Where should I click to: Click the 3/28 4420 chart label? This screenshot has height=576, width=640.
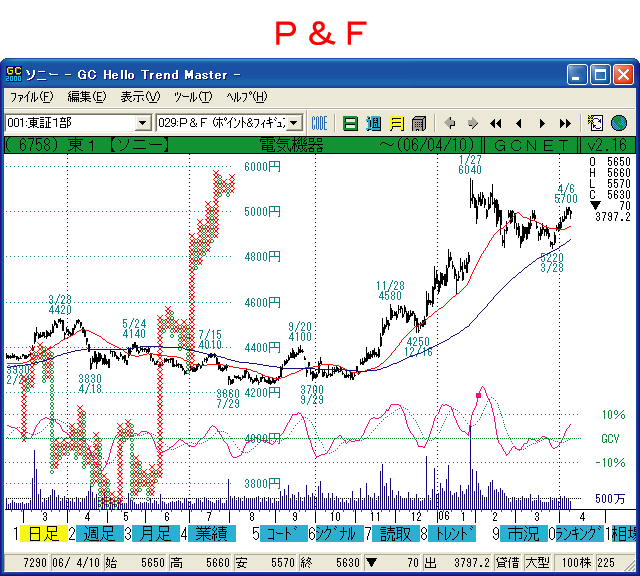pos(60,305)
